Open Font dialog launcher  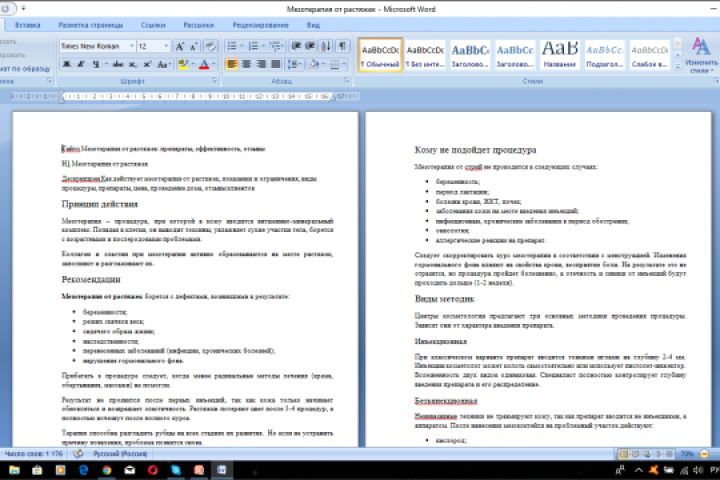(214, 81)
